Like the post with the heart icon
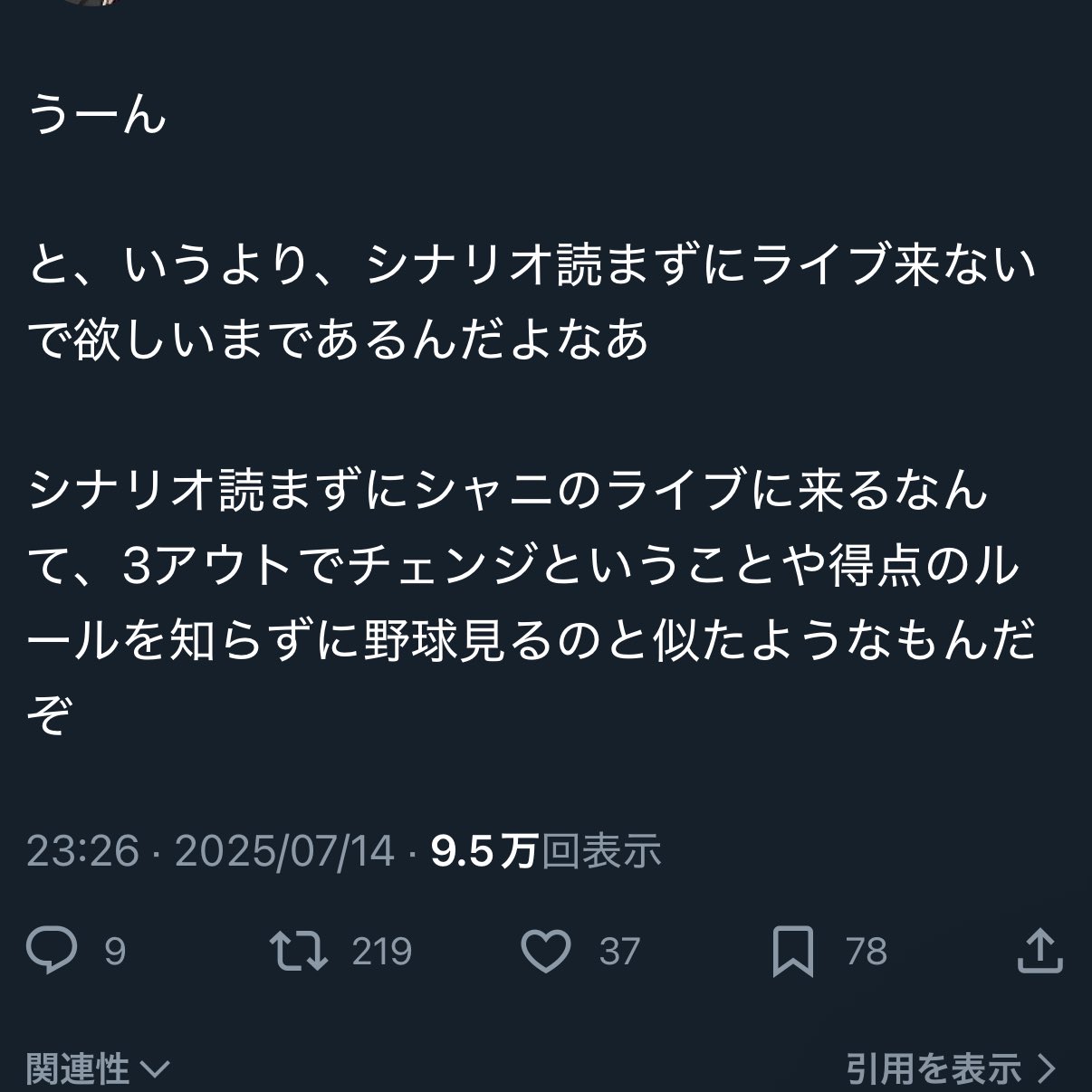The width and height of the screenshot is (1092, 1092). coord(547,952)
